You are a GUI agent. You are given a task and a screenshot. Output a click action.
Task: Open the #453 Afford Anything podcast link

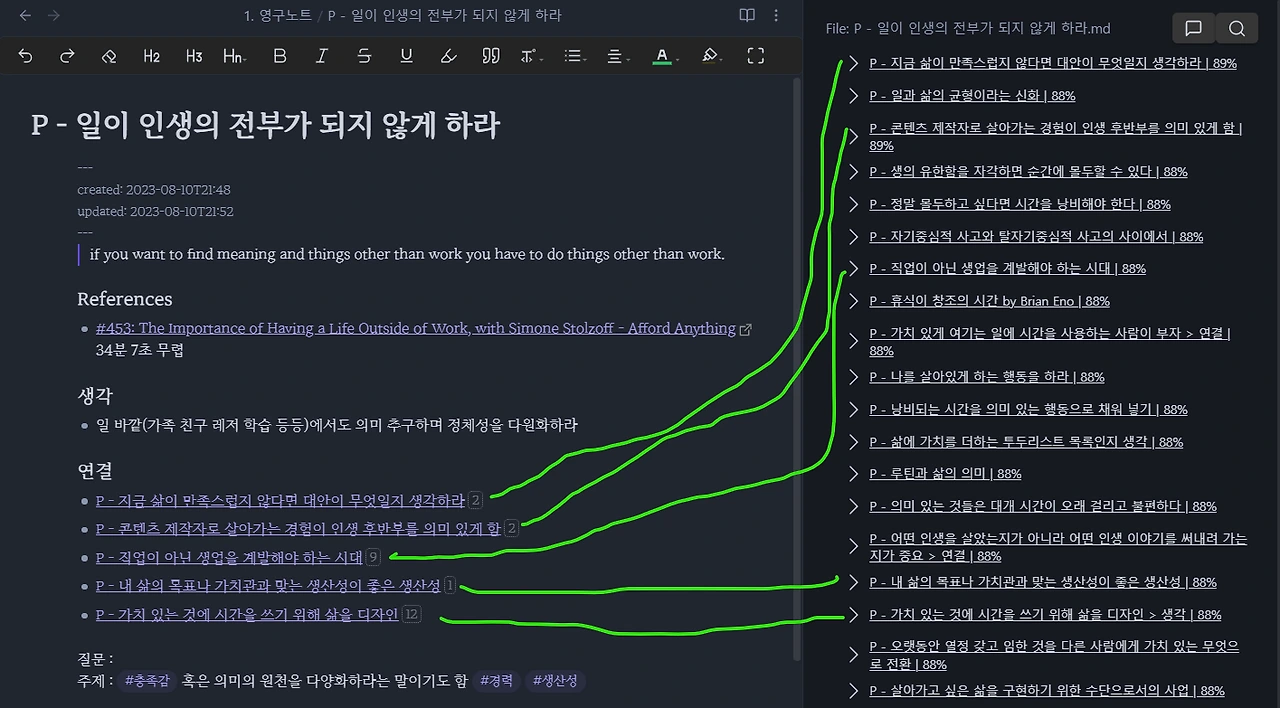pyautogui.click(x=416, y=328)
